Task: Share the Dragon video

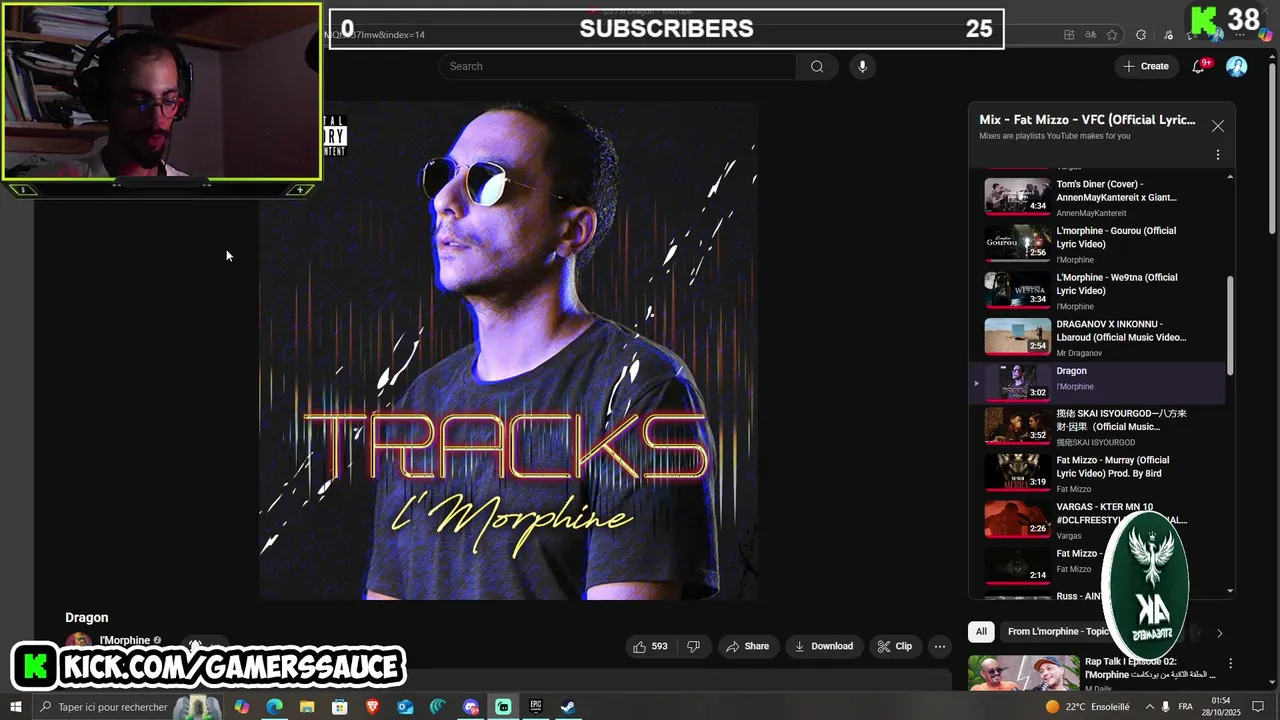Action: [747, 646]
